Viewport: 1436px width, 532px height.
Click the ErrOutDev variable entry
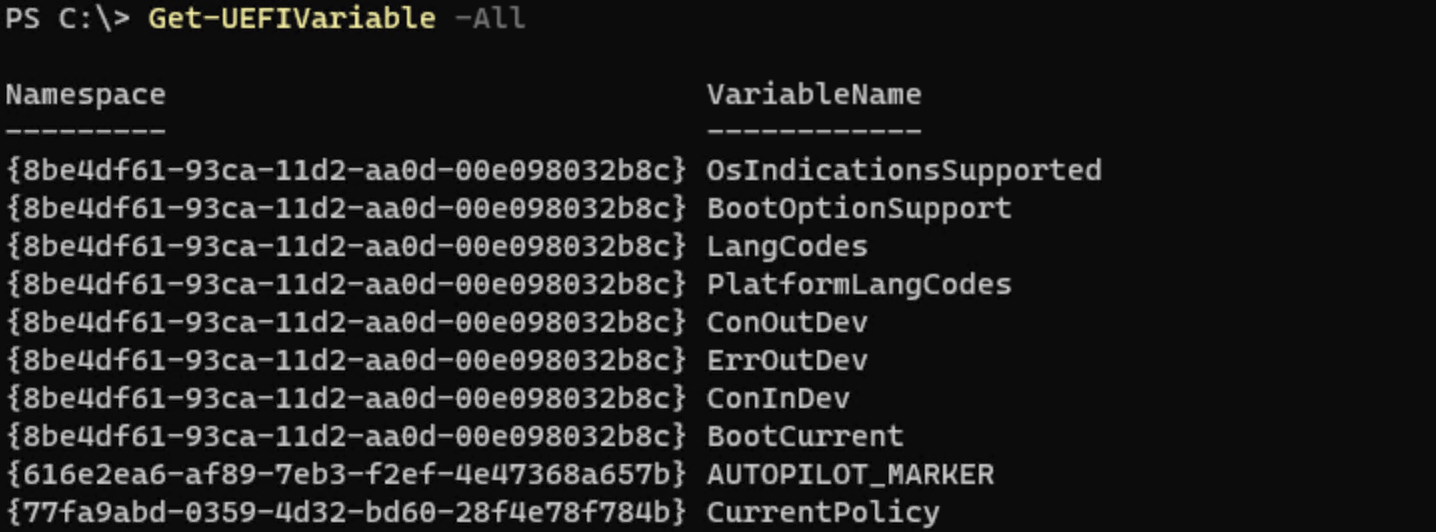(x=787, y=360)
